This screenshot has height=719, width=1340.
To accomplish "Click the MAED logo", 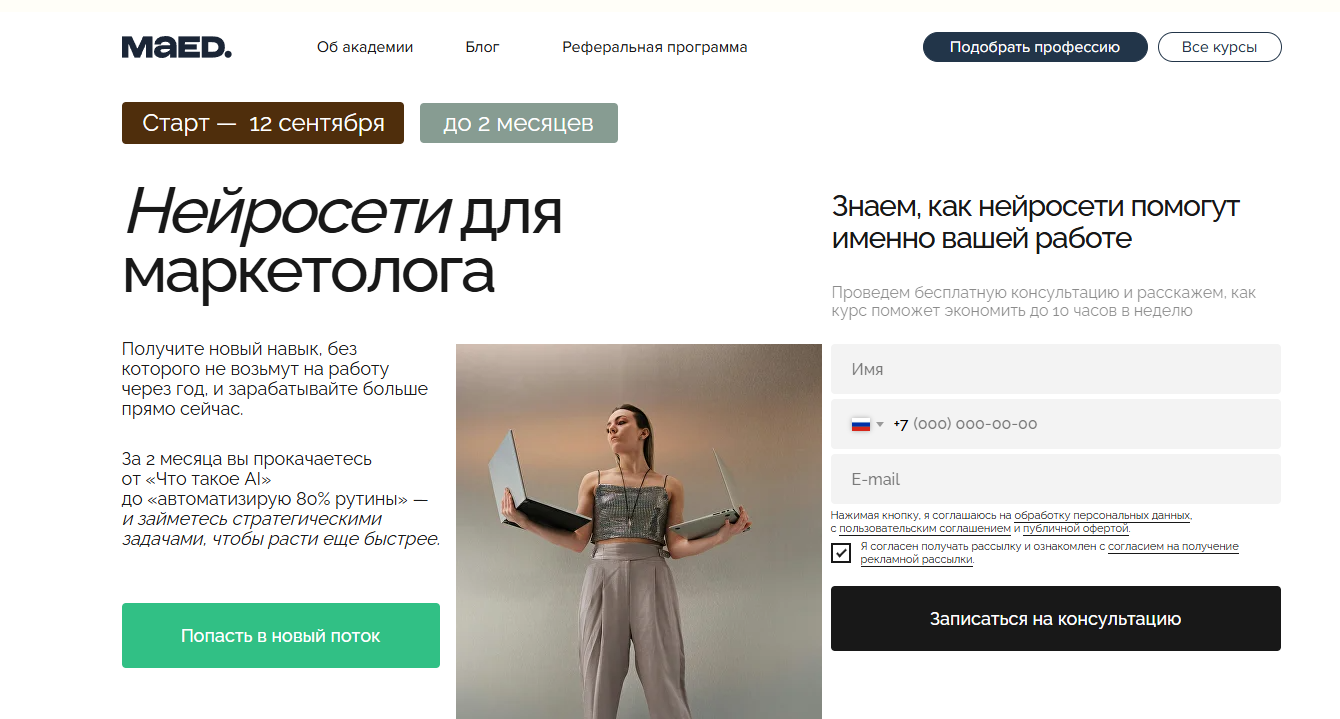I will tap(176, 47).
